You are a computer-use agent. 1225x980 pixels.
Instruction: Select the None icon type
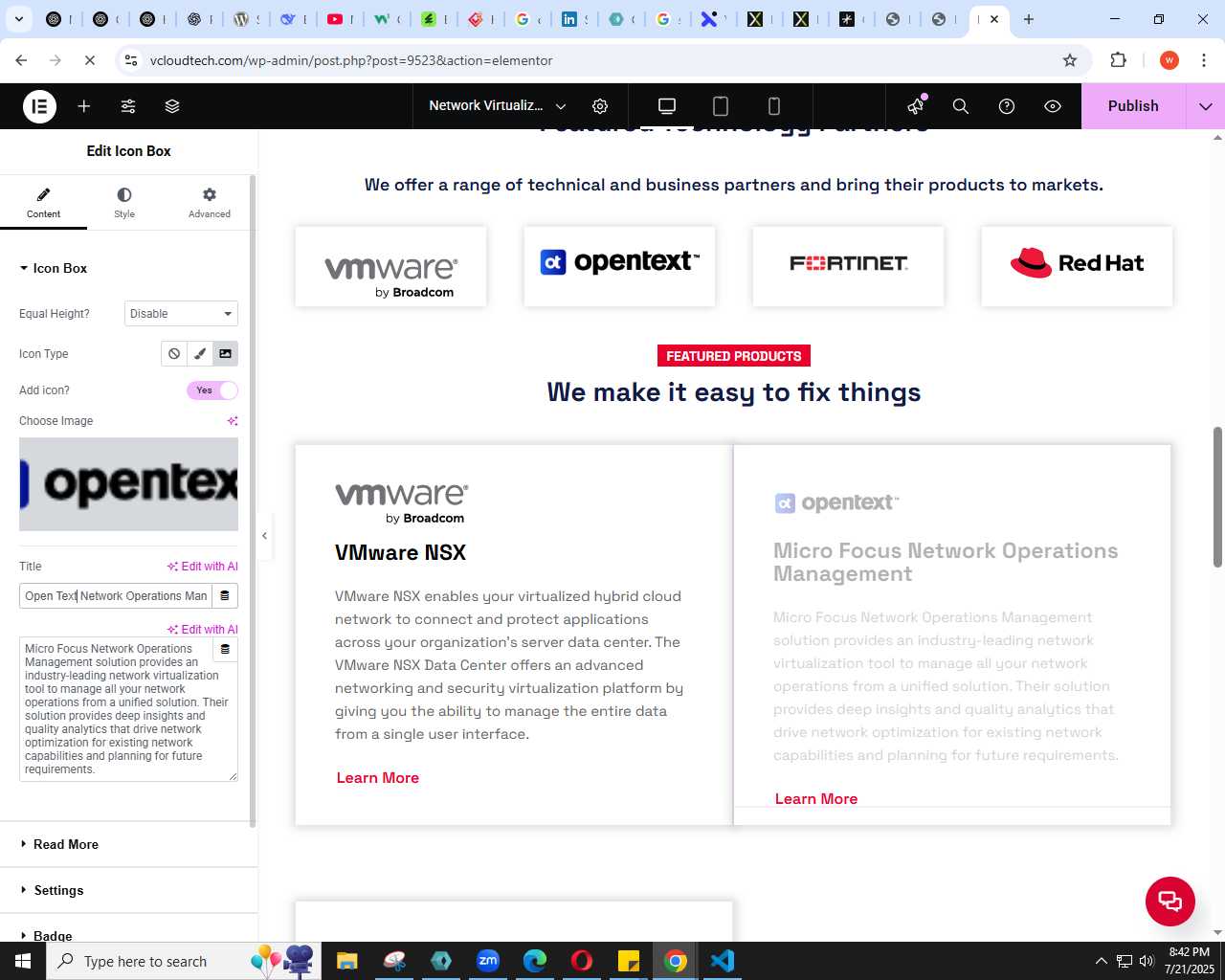(174, 354)
